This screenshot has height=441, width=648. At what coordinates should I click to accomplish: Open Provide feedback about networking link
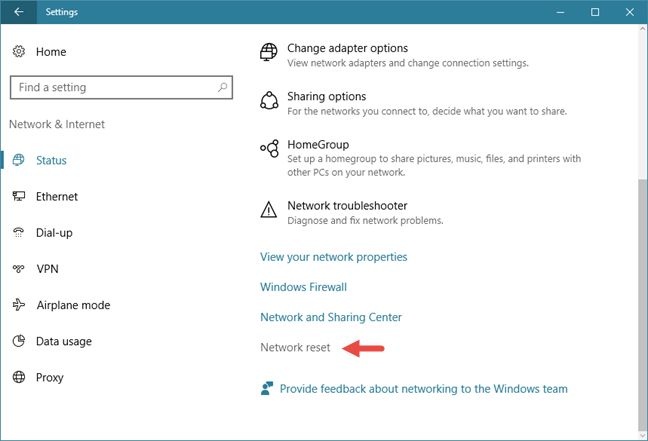[424, 389]
